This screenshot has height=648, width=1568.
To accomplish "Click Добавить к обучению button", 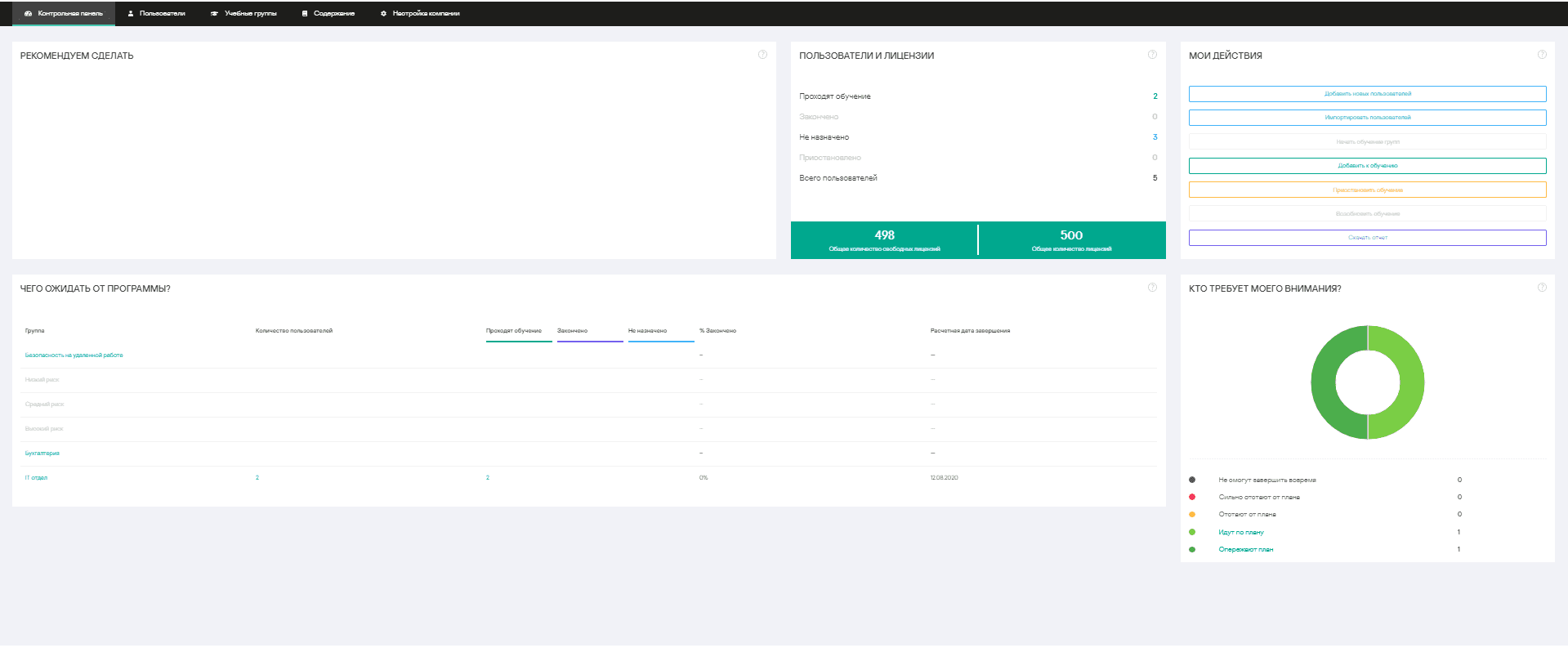I will [1367, 166].
